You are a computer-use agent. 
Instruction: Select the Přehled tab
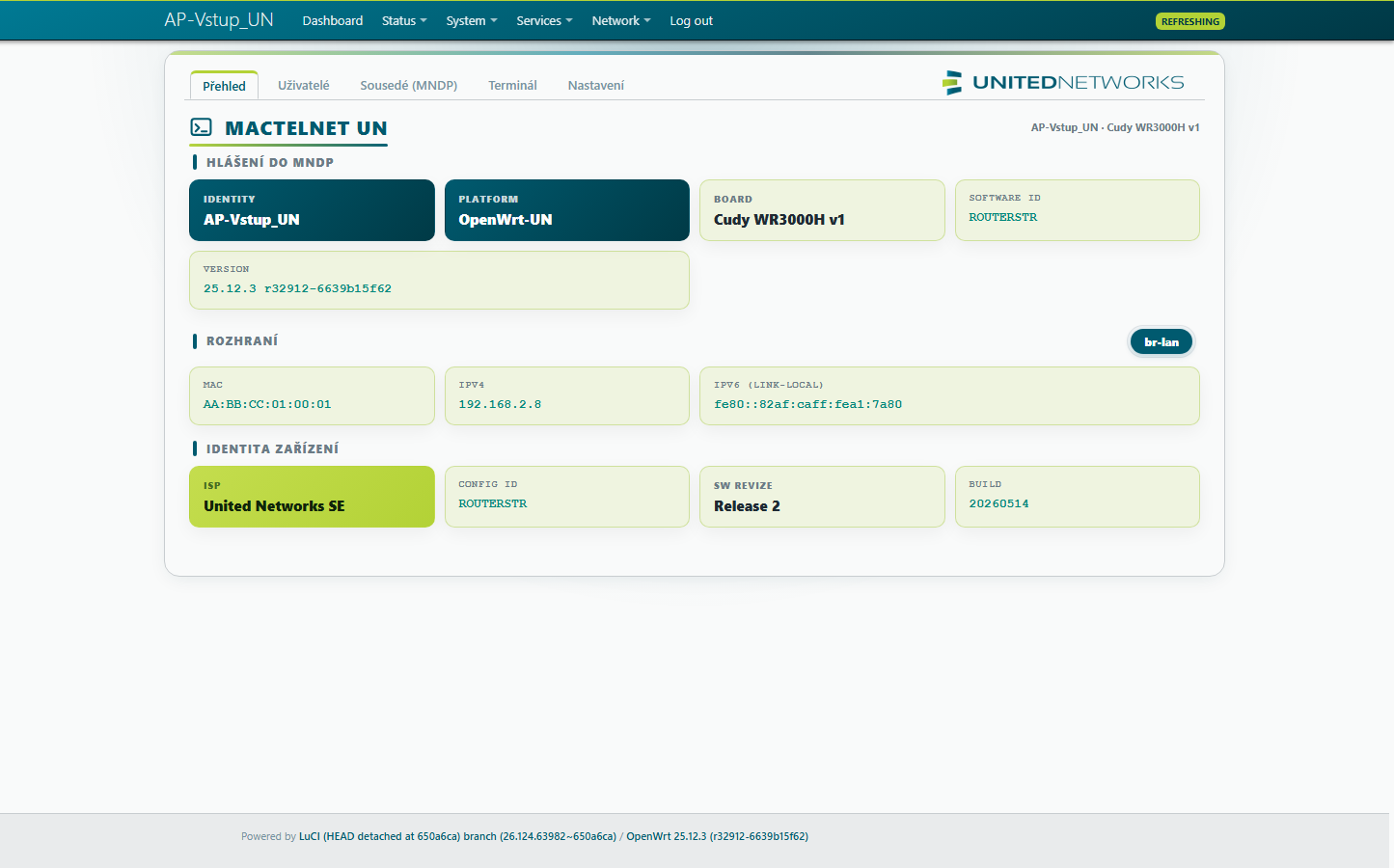pyautogui.click(x=224, y=86)
